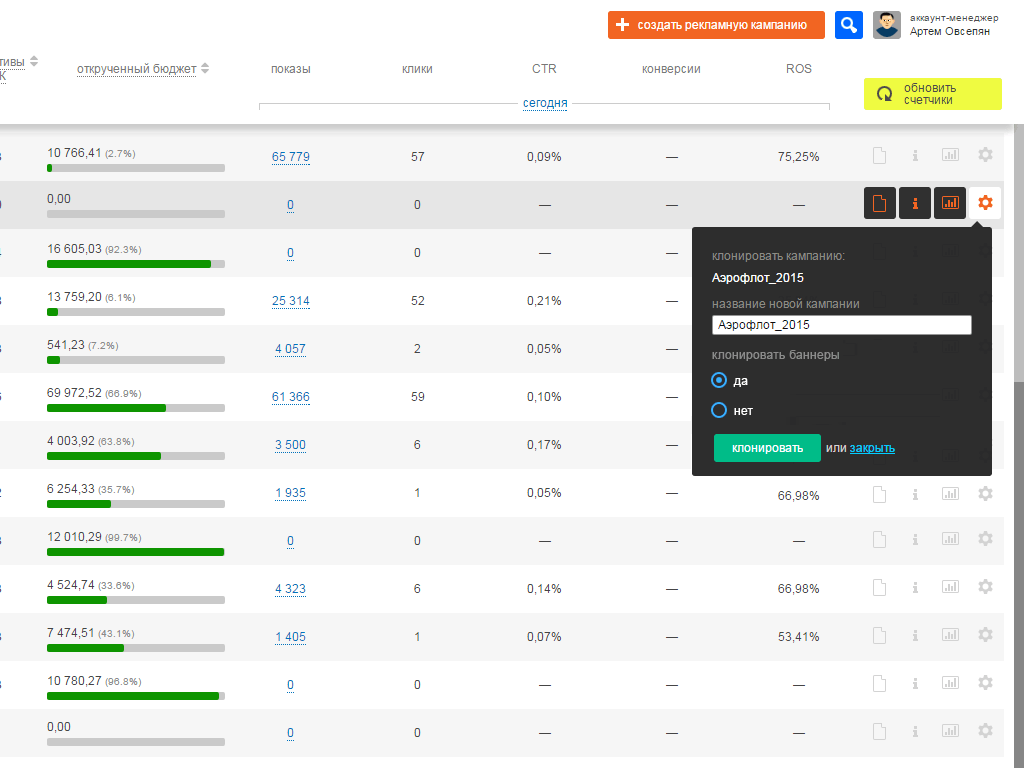Click the new campaign name input field
Viewport: 1024px width, 768px height.
coord(841,325)
